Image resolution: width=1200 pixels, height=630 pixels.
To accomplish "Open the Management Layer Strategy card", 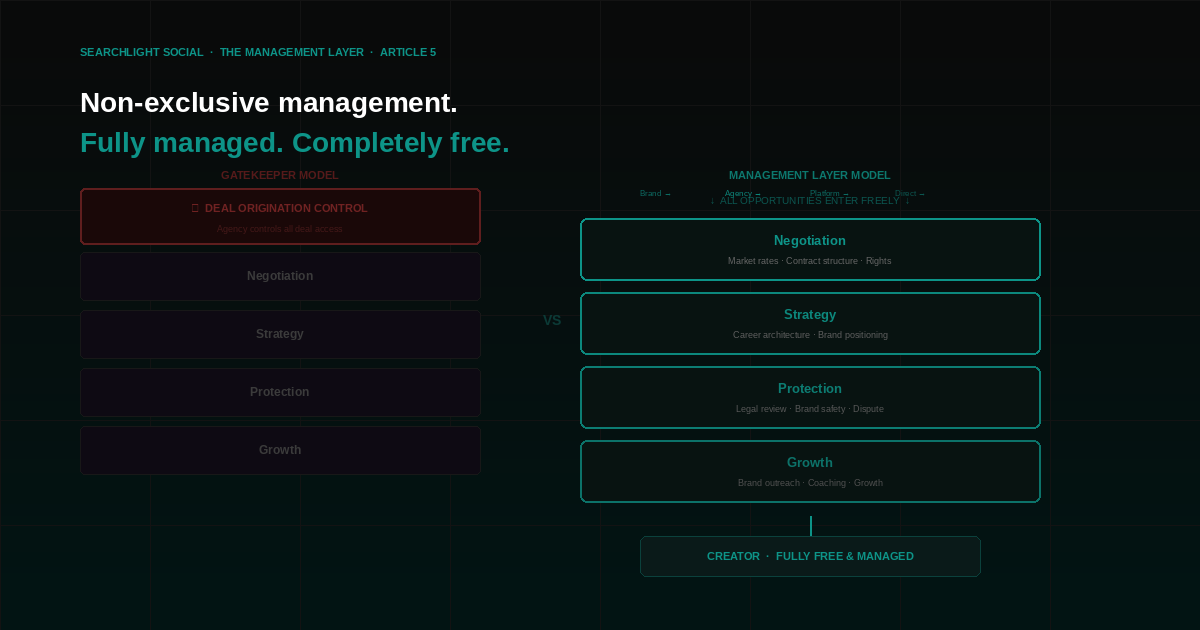I will coord(810,323).
